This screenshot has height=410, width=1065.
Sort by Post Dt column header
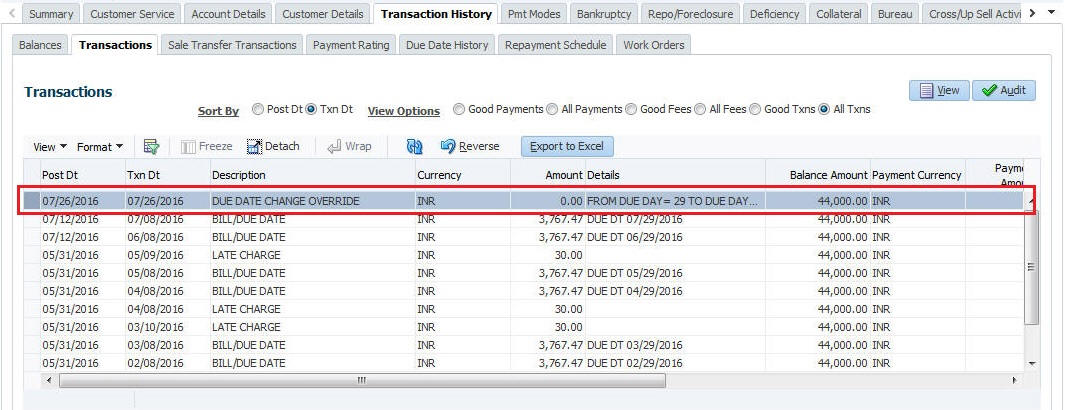pyautogui.click(x=83, y=175)
